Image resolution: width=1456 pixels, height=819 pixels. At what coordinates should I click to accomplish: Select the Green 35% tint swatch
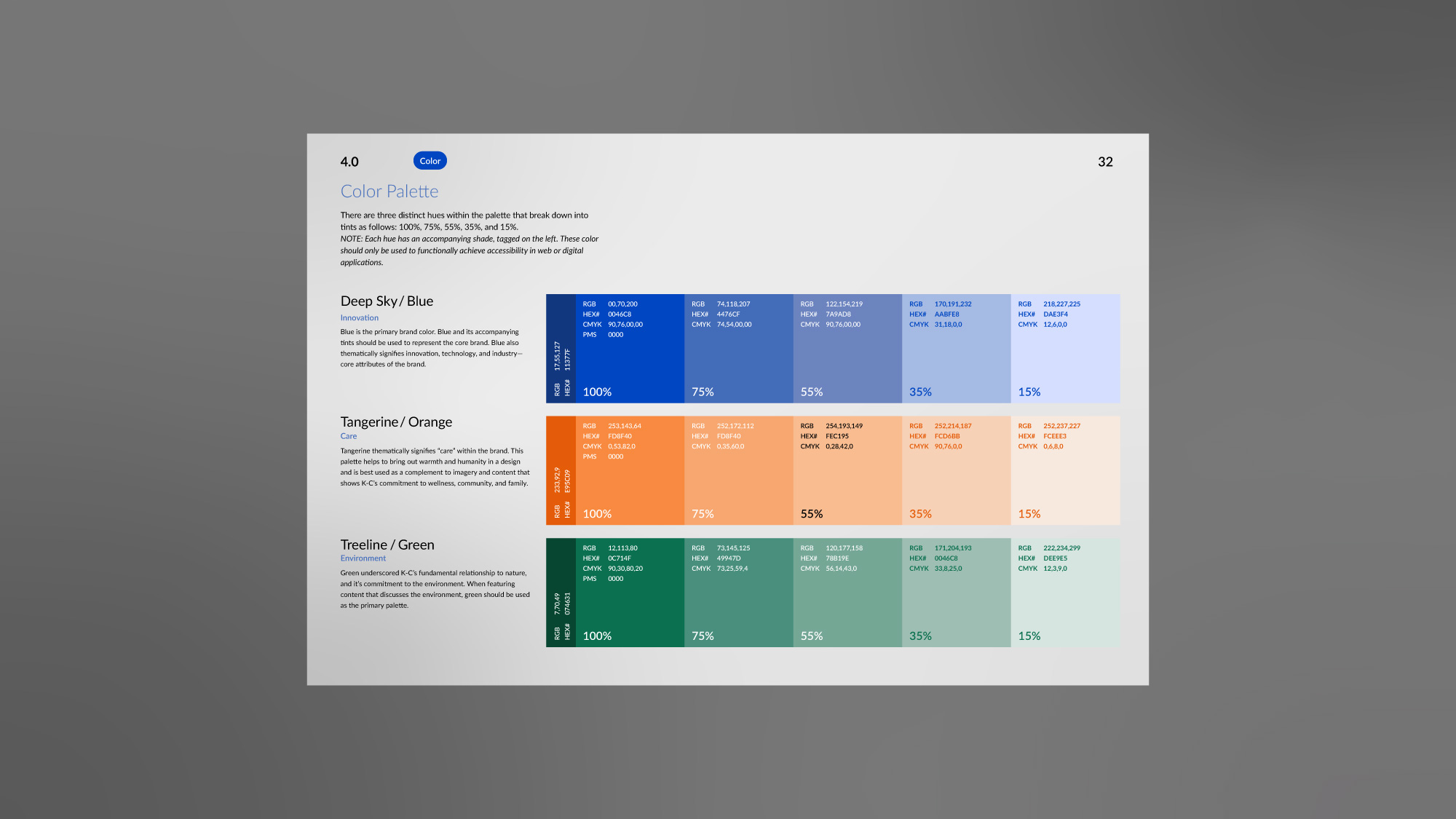tap(956, 604)
